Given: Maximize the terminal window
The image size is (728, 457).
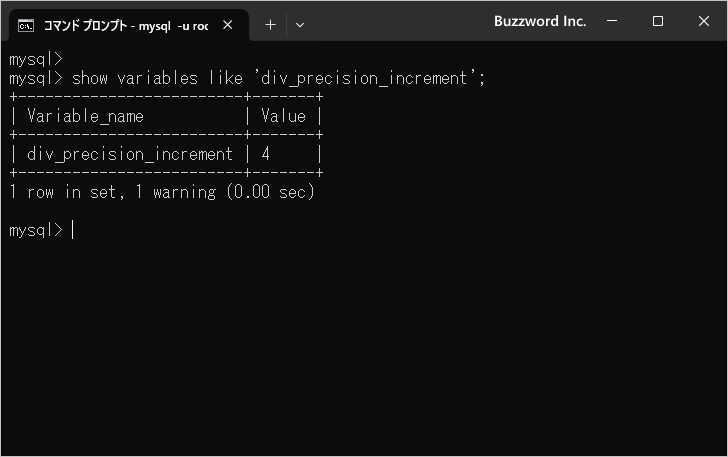Looking at the screenshot, I should (658, 21).
